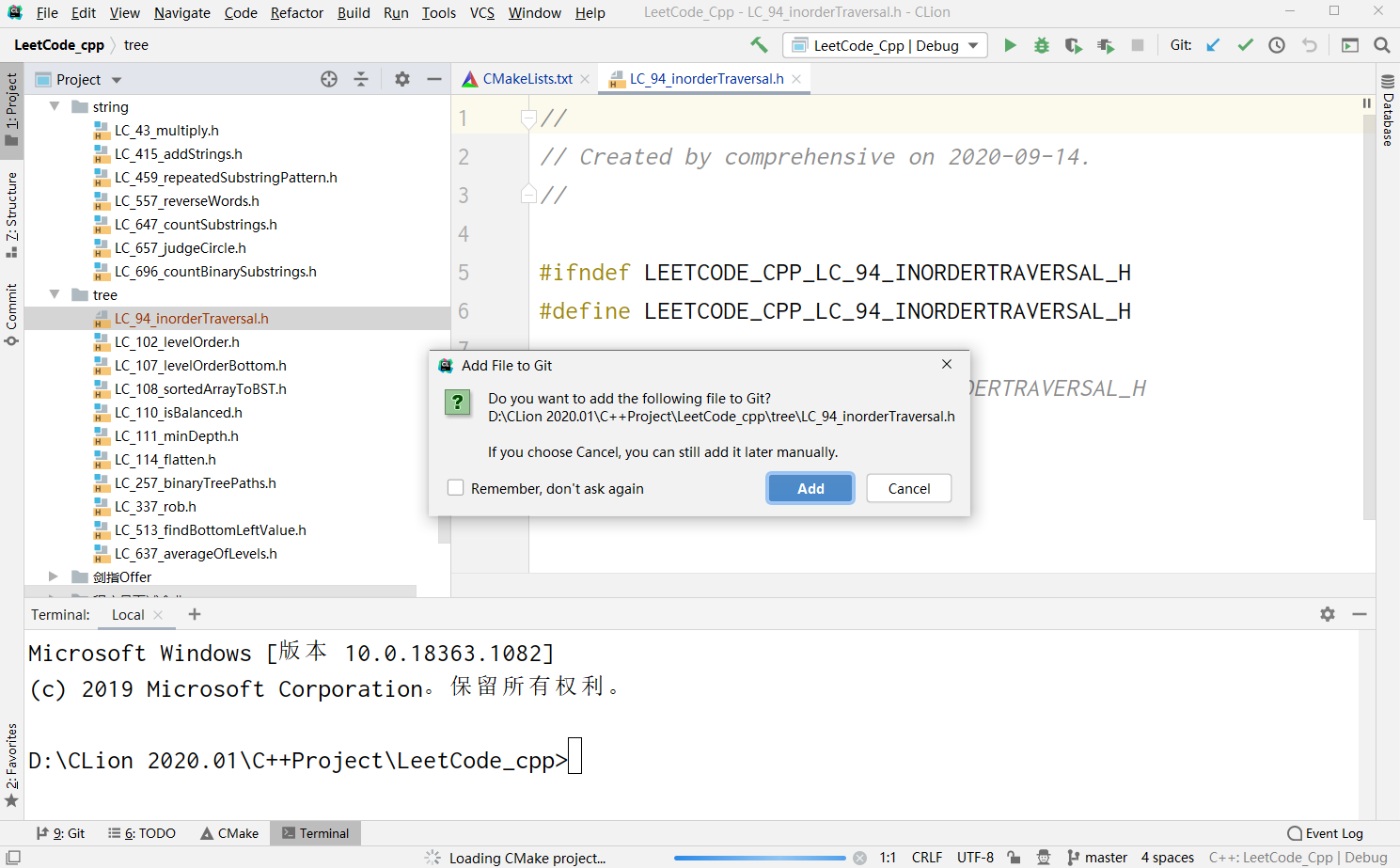Collapse all in the Project panel
This screenshot has width=1400, height=868.
(361, 79)
